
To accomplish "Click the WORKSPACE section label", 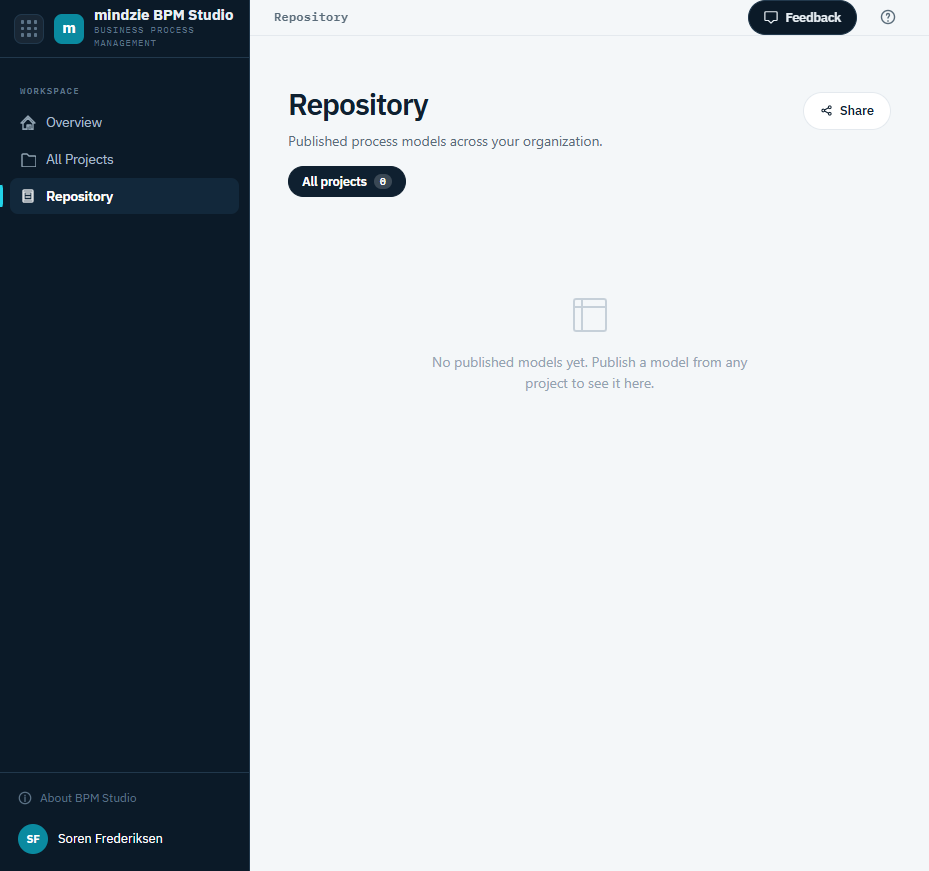I will [x=49, y=91].
